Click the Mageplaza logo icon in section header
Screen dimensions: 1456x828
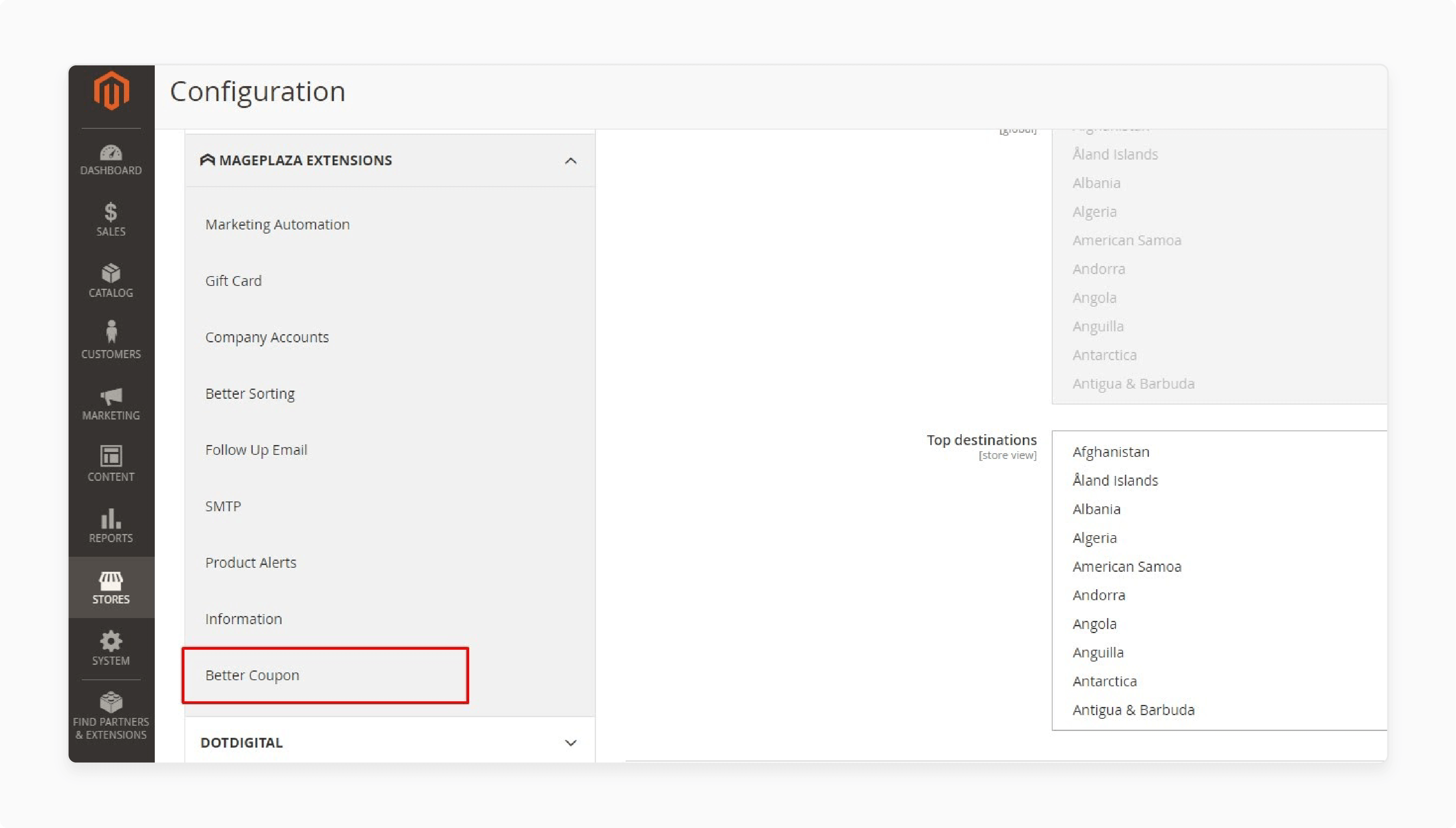tap(208, 160)
